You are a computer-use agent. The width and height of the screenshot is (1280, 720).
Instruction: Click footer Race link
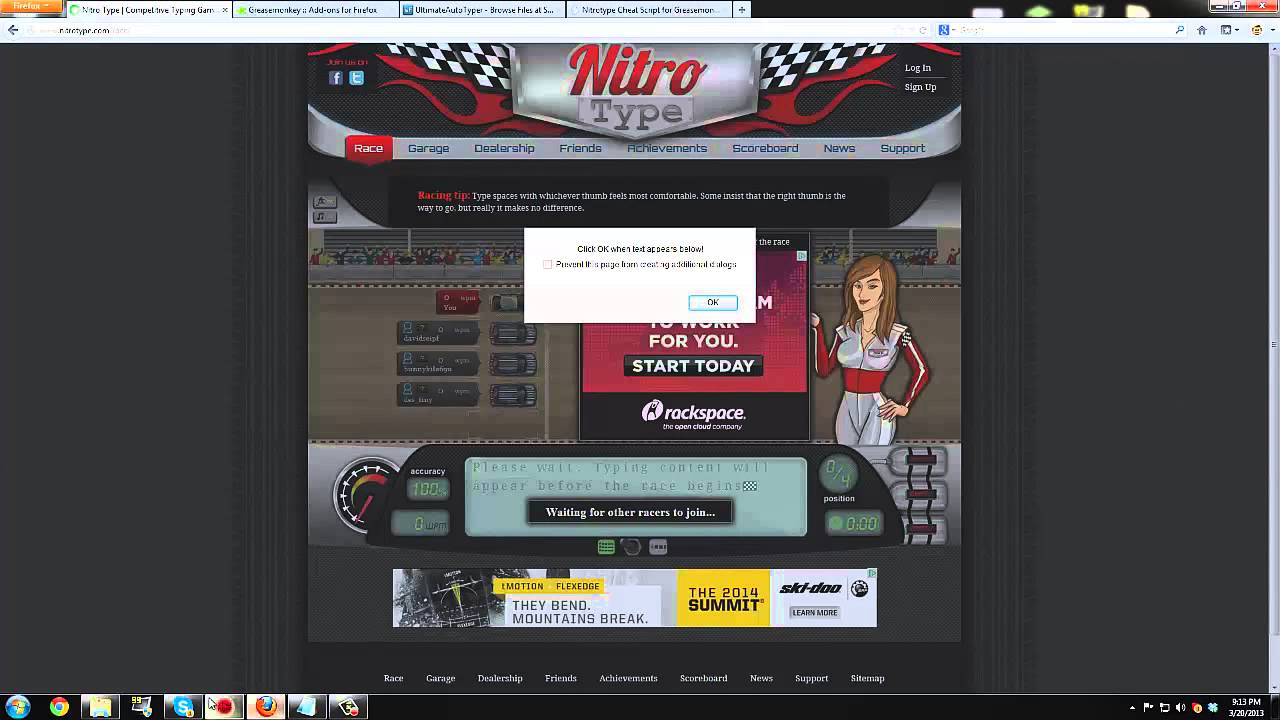click(393, 678)
